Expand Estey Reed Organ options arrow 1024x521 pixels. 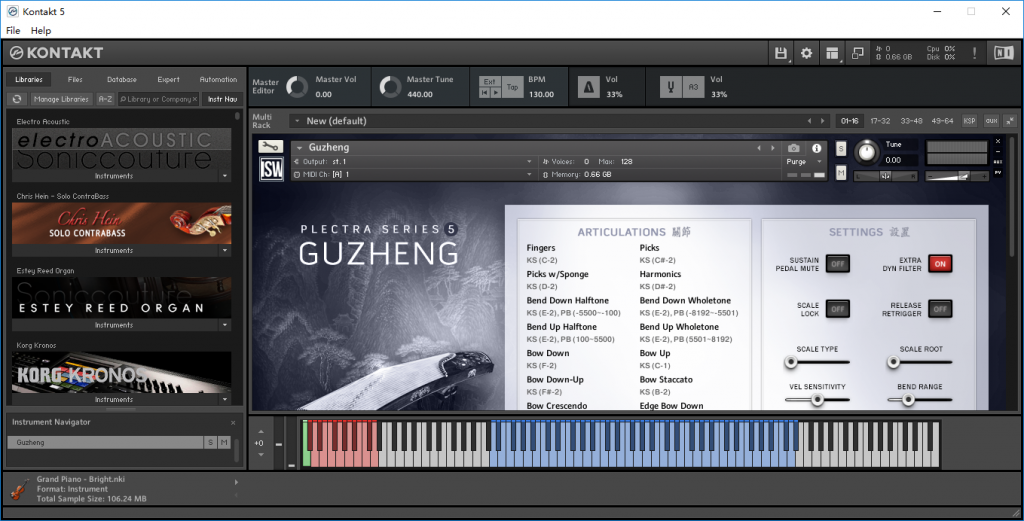coord(225,325)
